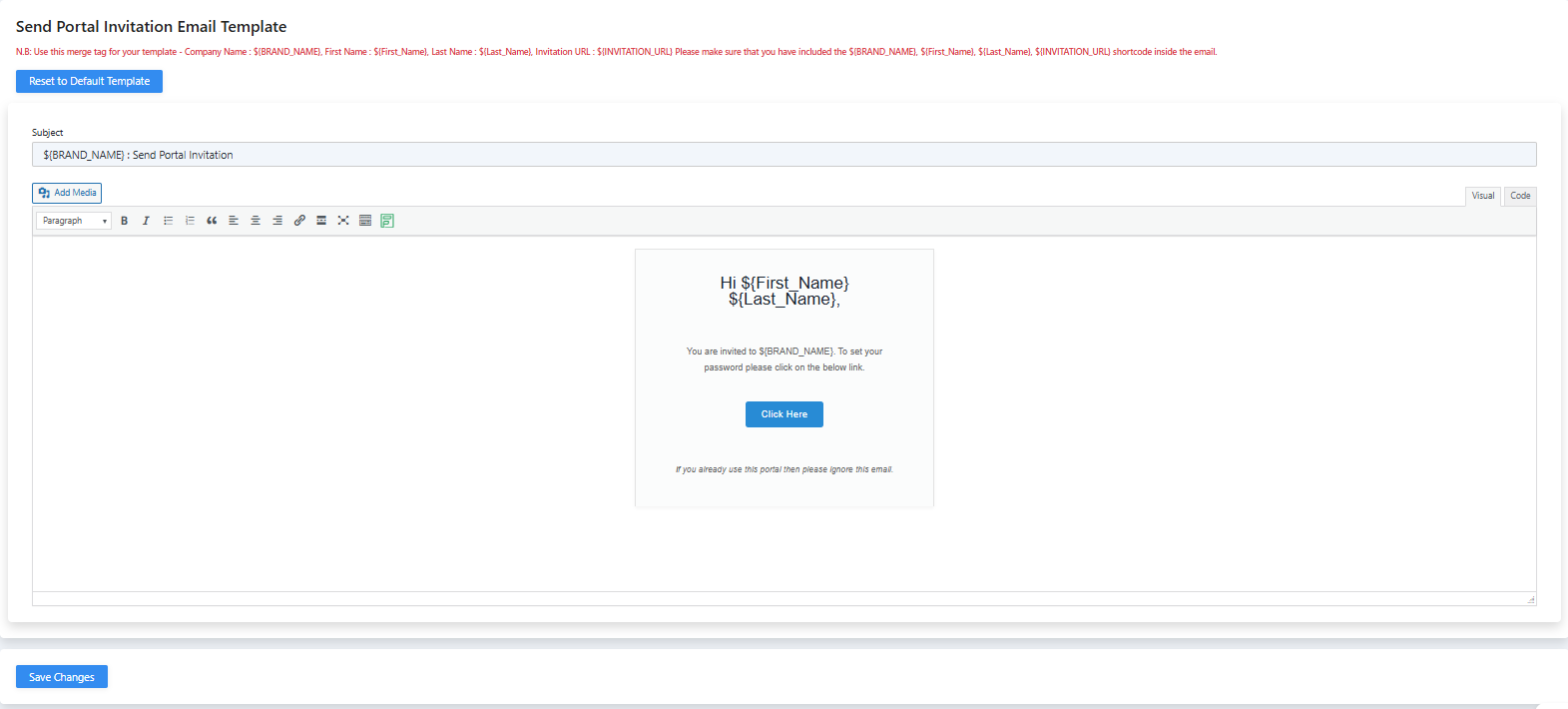The image size is (1568, 709).
Task: Align text to the left
Action: [234, 221]
